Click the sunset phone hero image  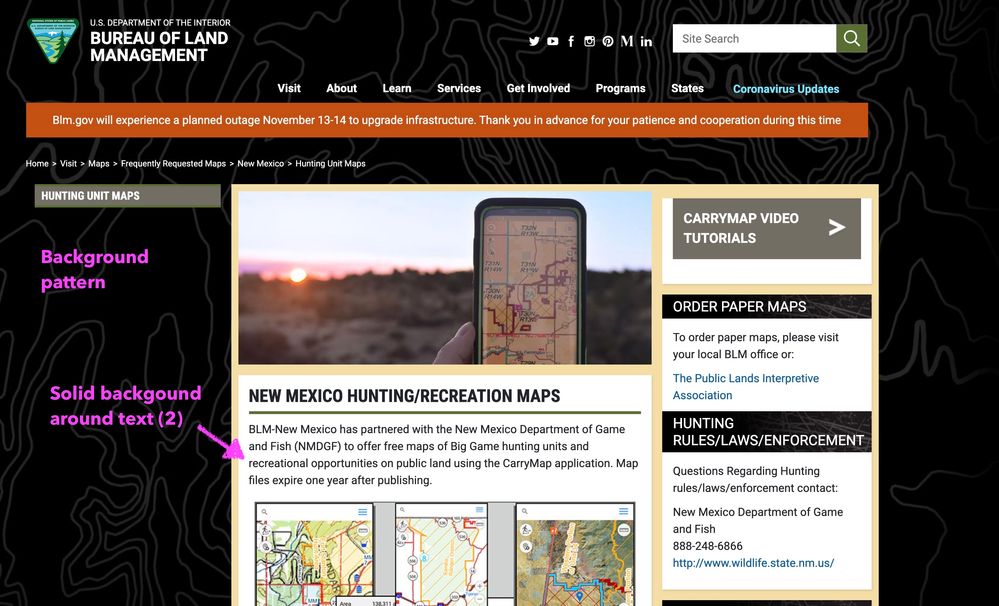[445, 278]
